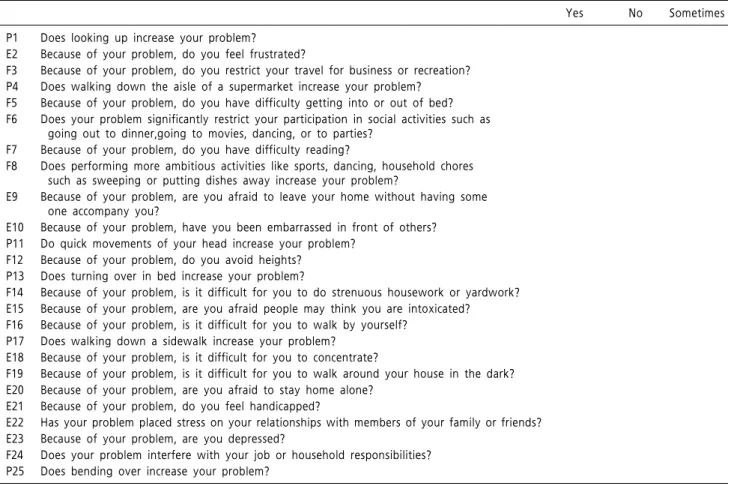The width and height of the screenshot is (731, 486).
Task: Select question P1 about looking up
Action: coord(148,38)
